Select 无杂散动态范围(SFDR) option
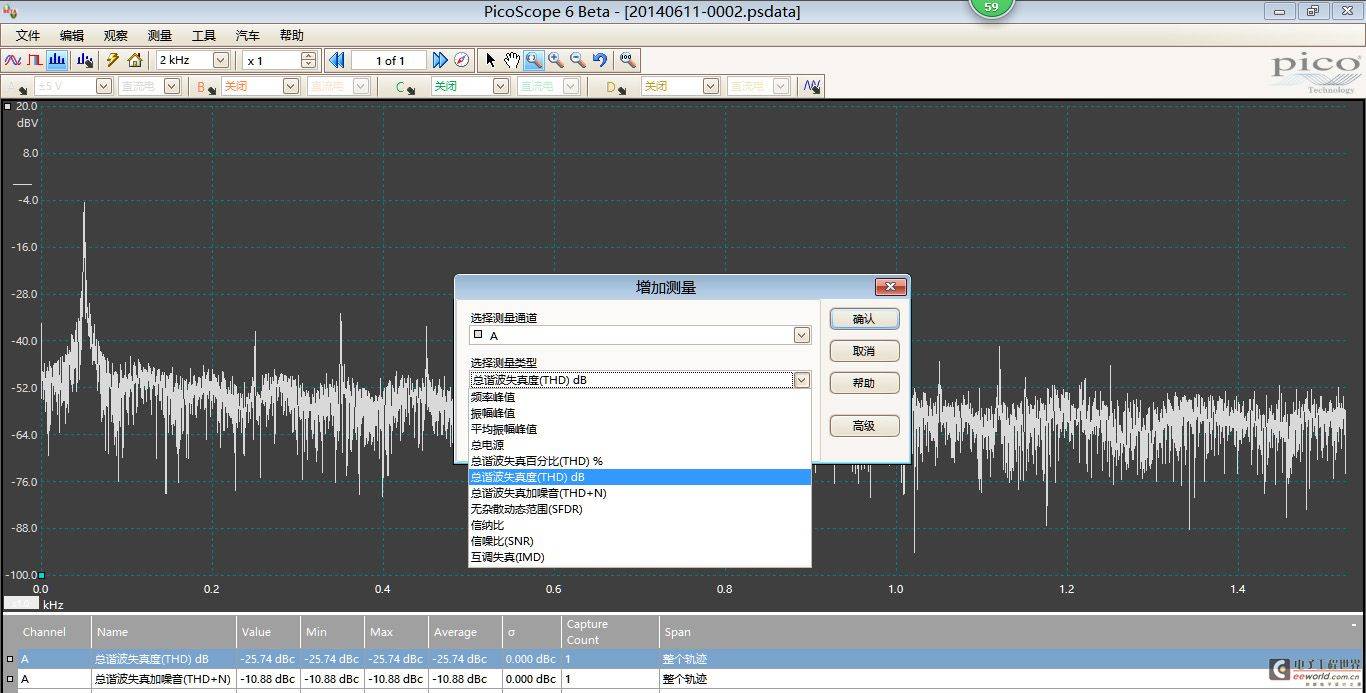This screenshot has height=693, width=1366. pyautogui.click(x=639, y=509)
